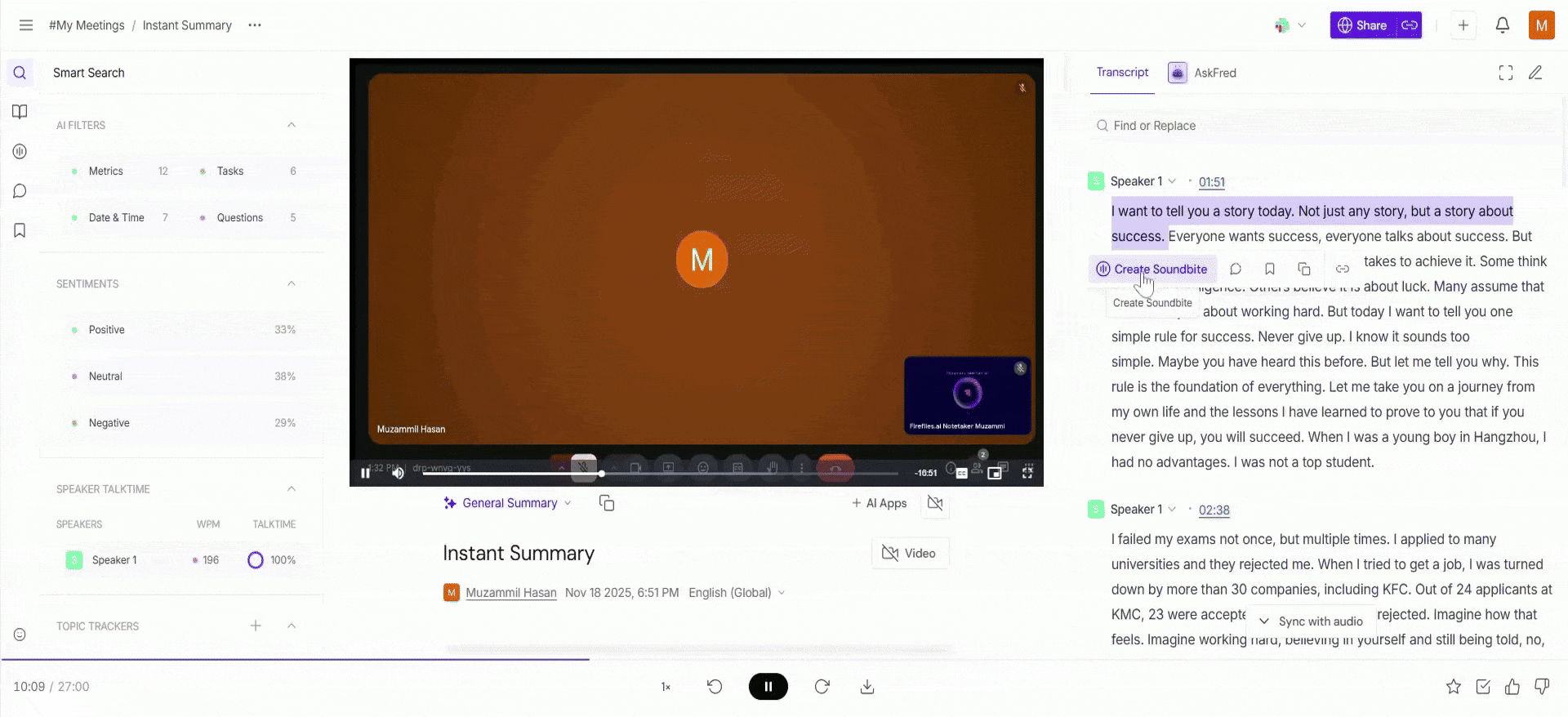Download the meeting recording
The height and width of the screenshot is (717, 1568).
click(x=867, y=687)
